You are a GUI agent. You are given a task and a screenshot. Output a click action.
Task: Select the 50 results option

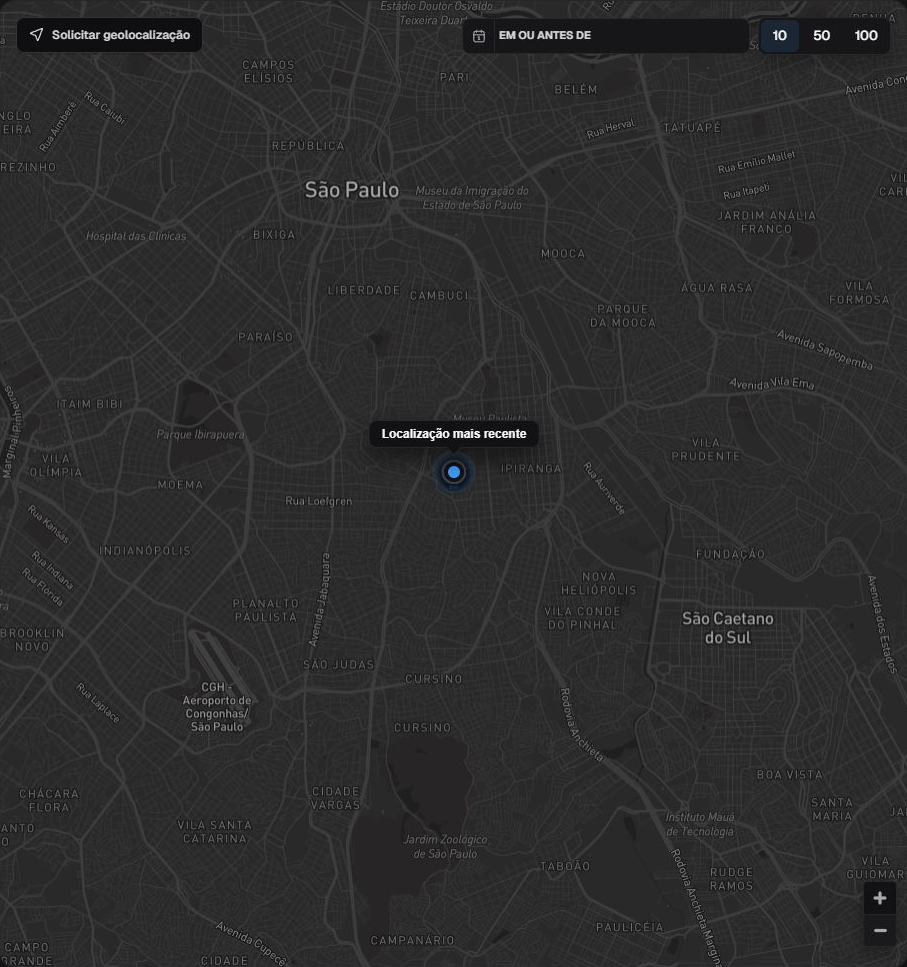tap(821, 36)
